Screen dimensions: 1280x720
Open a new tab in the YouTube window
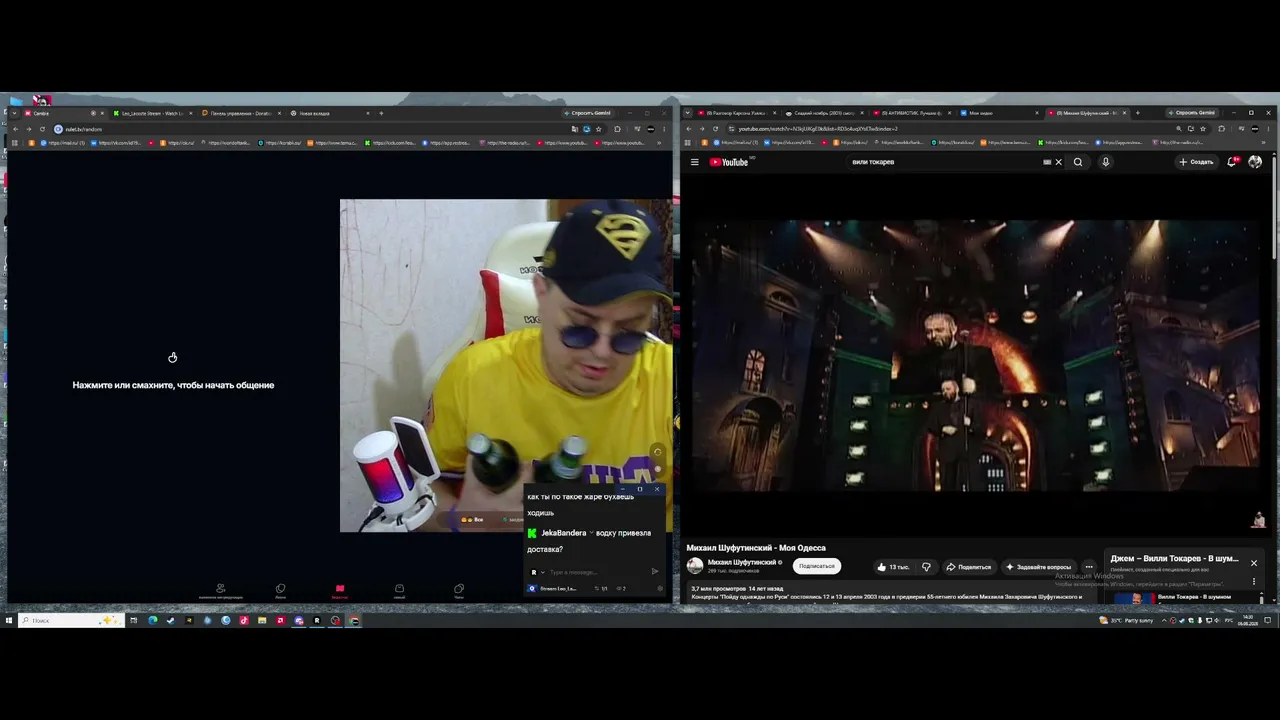(1138, 113)
